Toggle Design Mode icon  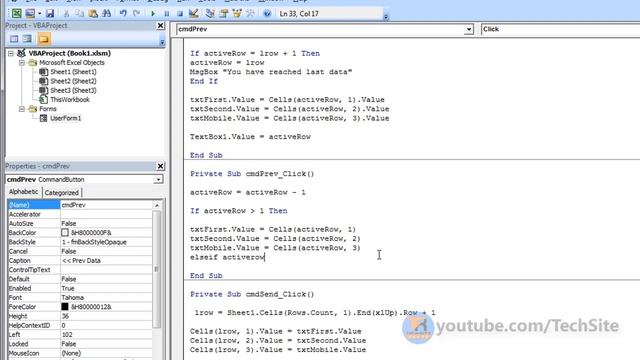tap(193, 13)
